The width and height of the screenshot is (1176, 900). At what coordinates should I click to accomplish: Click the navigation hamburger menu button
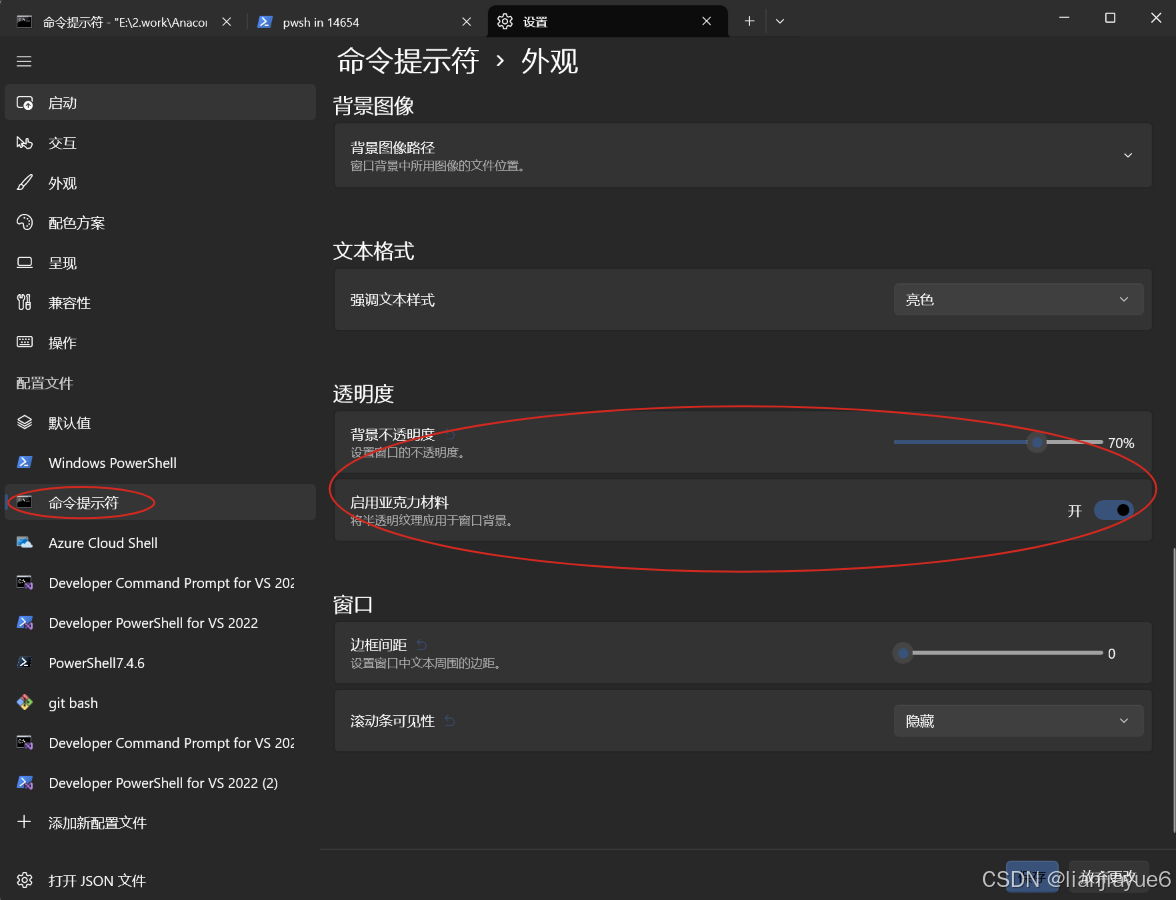(24, 61)
